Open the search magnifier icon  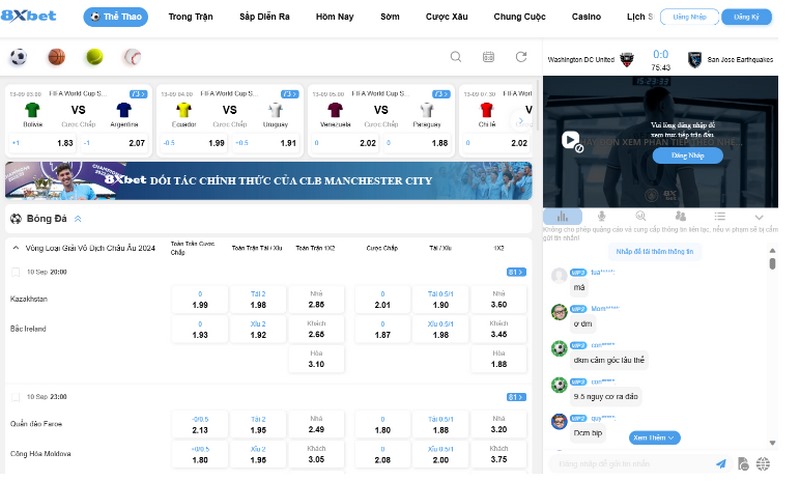tap(456, 57)
